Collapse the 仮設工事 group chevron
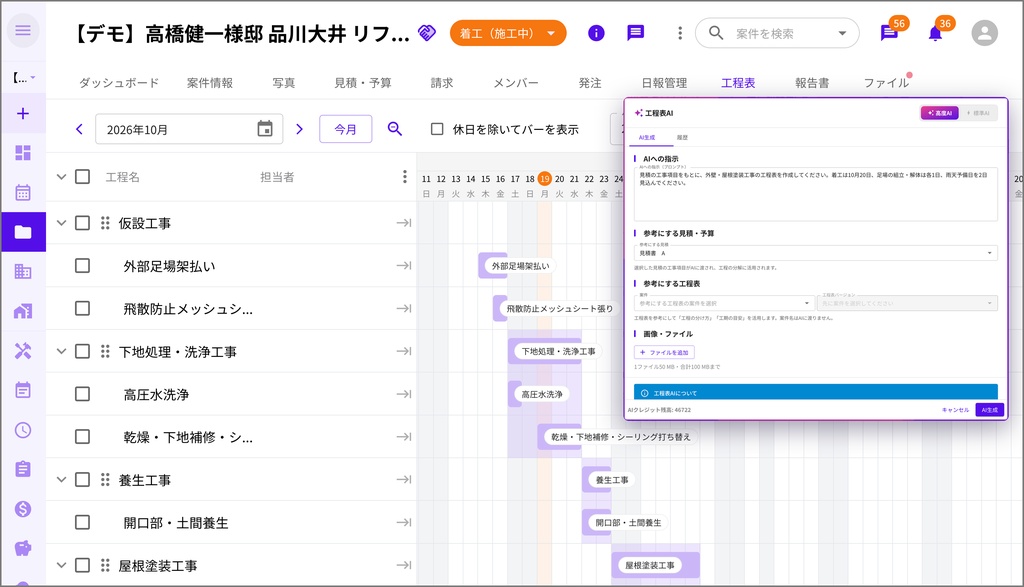This screenshot has height=587, width=1024. click(61, 223)
